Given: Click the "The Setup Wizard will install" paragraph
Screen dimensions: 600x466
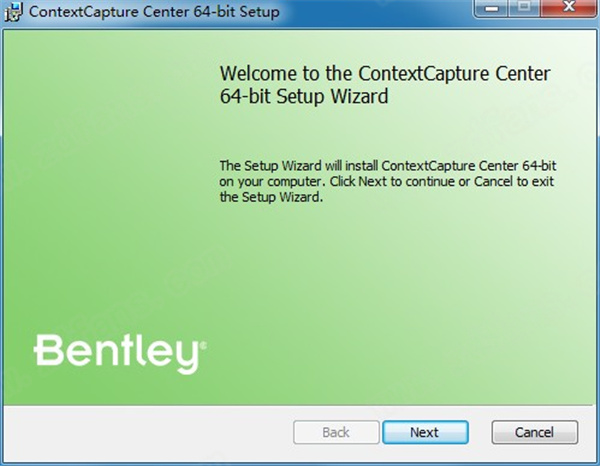Looking at the screenshot, I should point(388,181).
